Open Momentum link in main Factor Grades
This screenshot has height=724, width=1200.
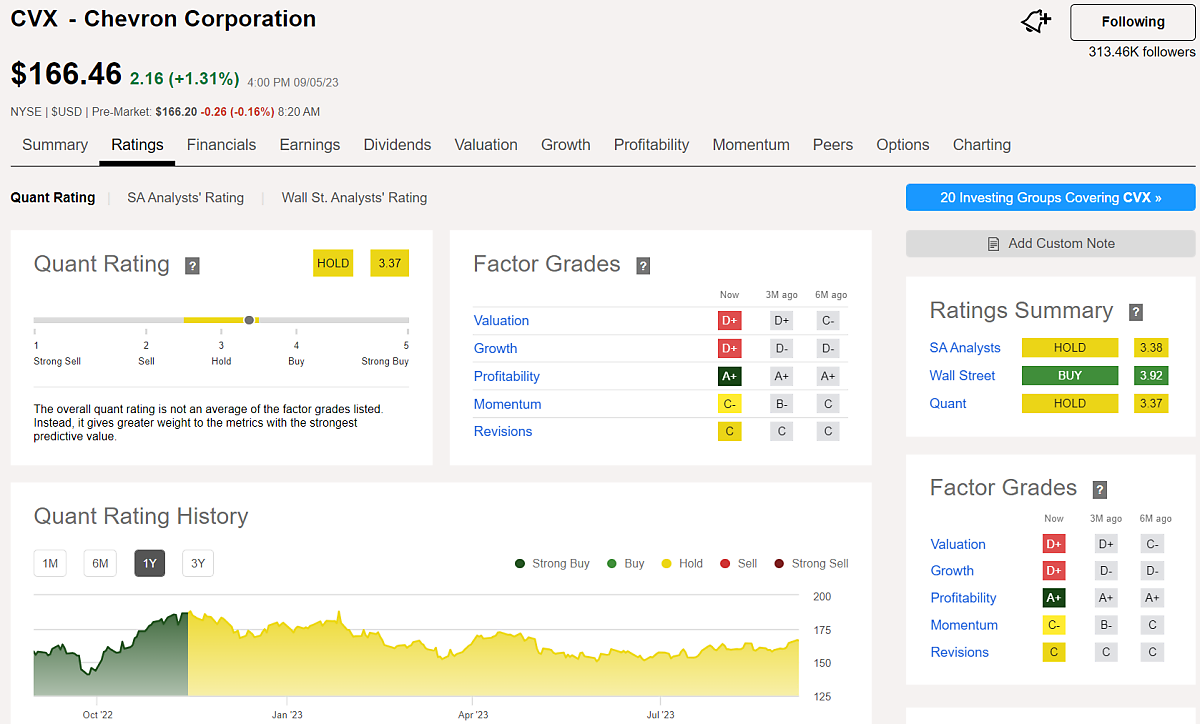[x=507, y=405]
